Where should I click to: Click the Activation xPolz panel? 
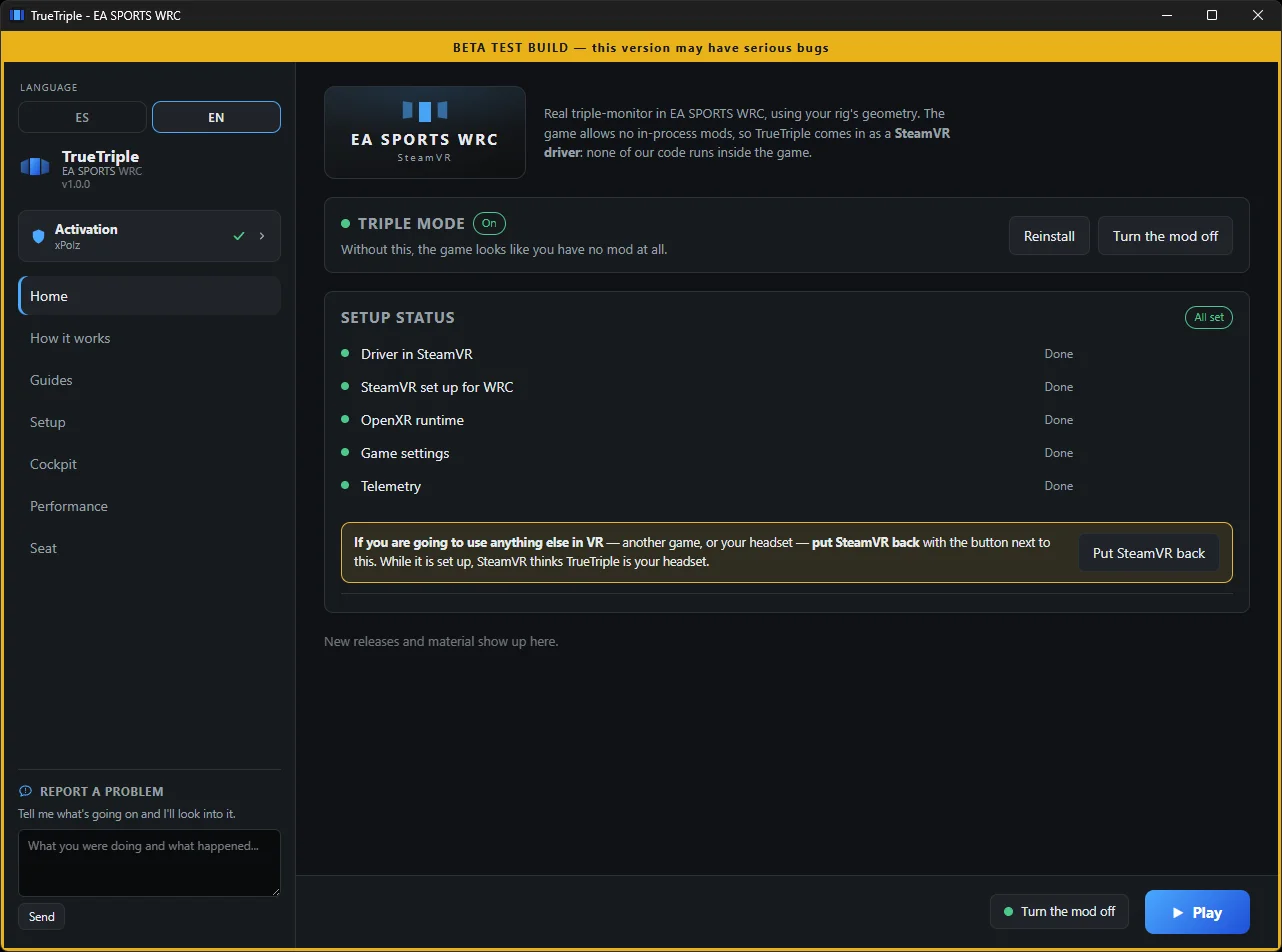(x=149, y=236)
